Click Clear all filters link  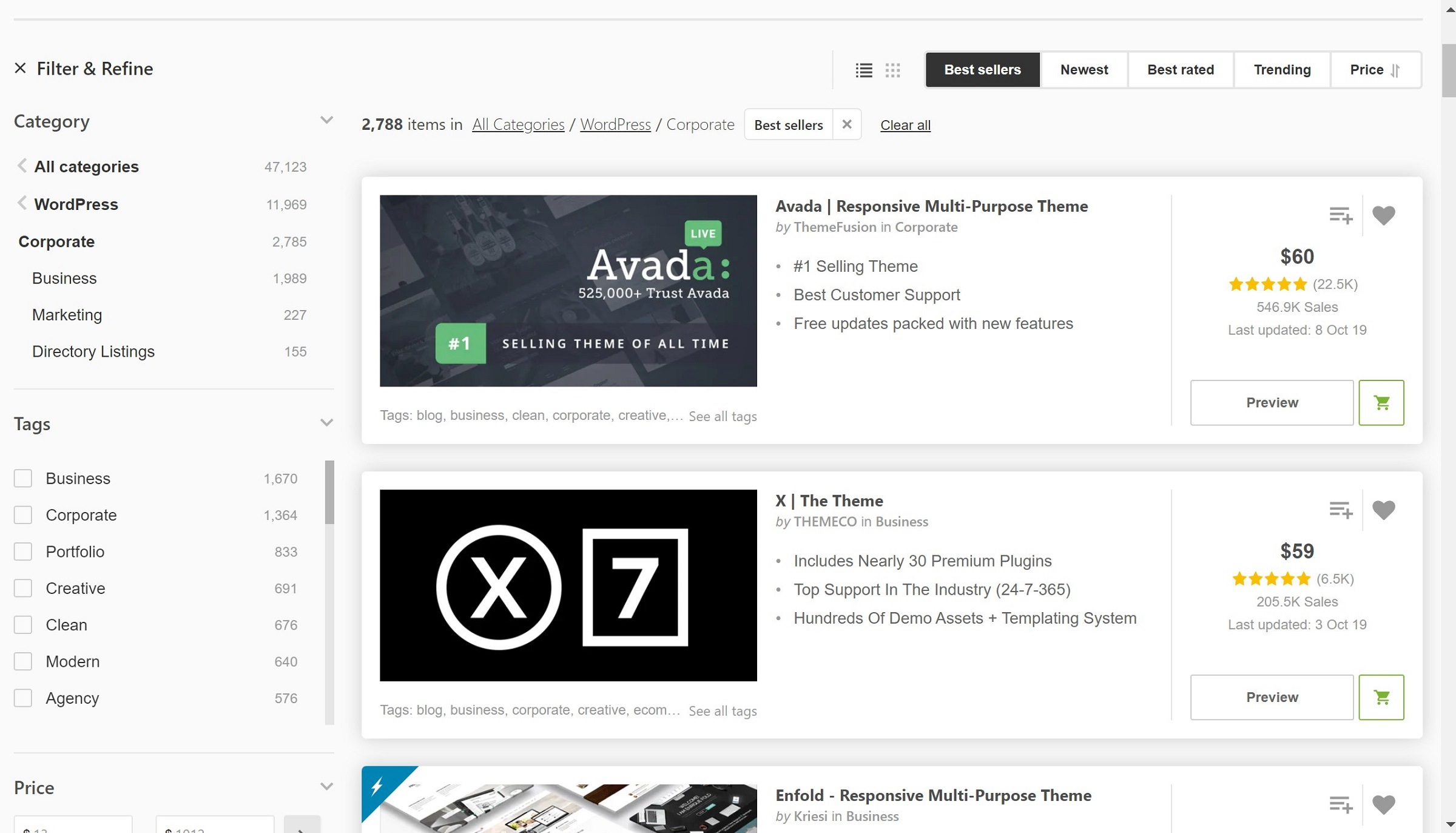point(905,125)
